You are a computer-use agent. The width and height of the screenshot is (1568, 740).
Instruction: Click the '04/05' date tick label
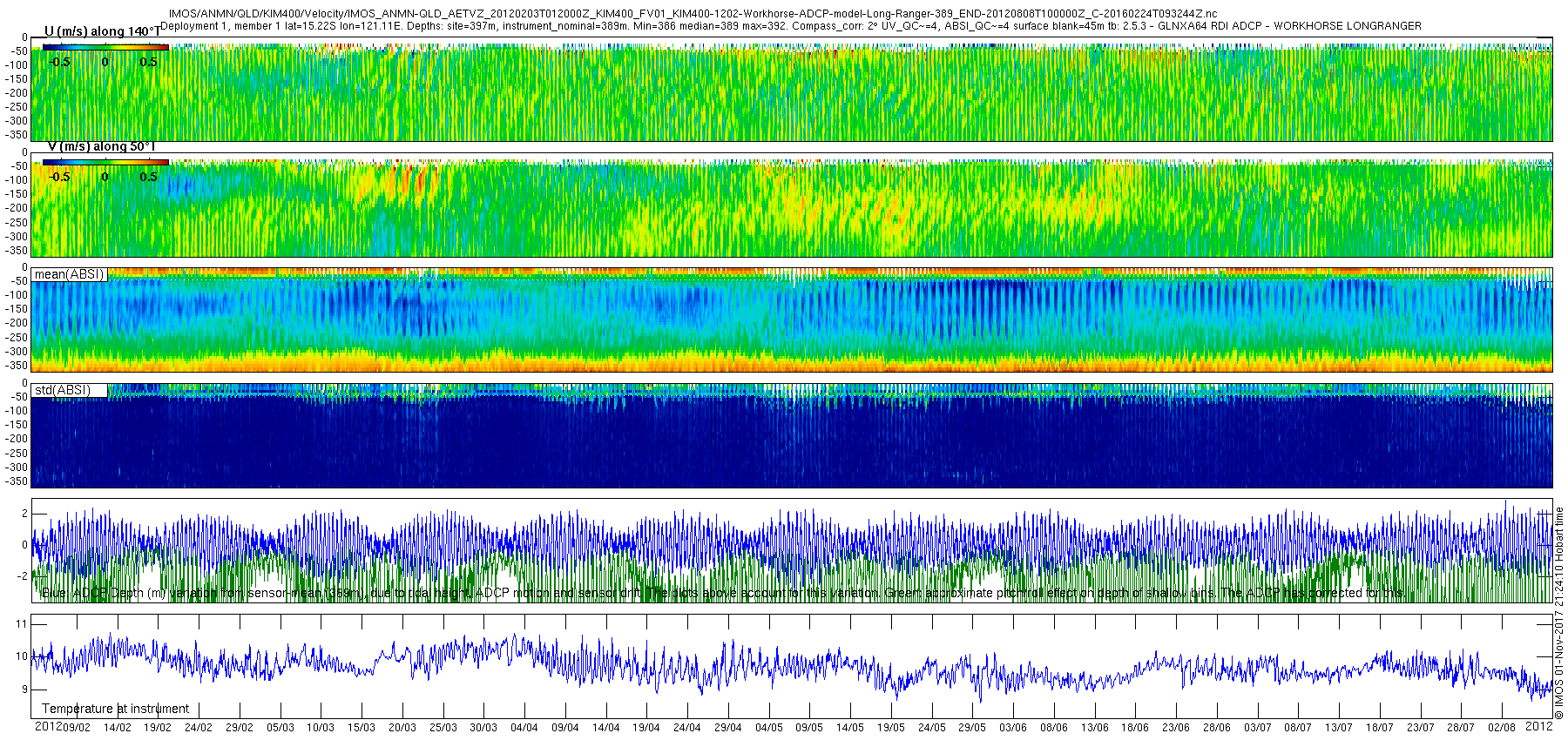(768, 727)
